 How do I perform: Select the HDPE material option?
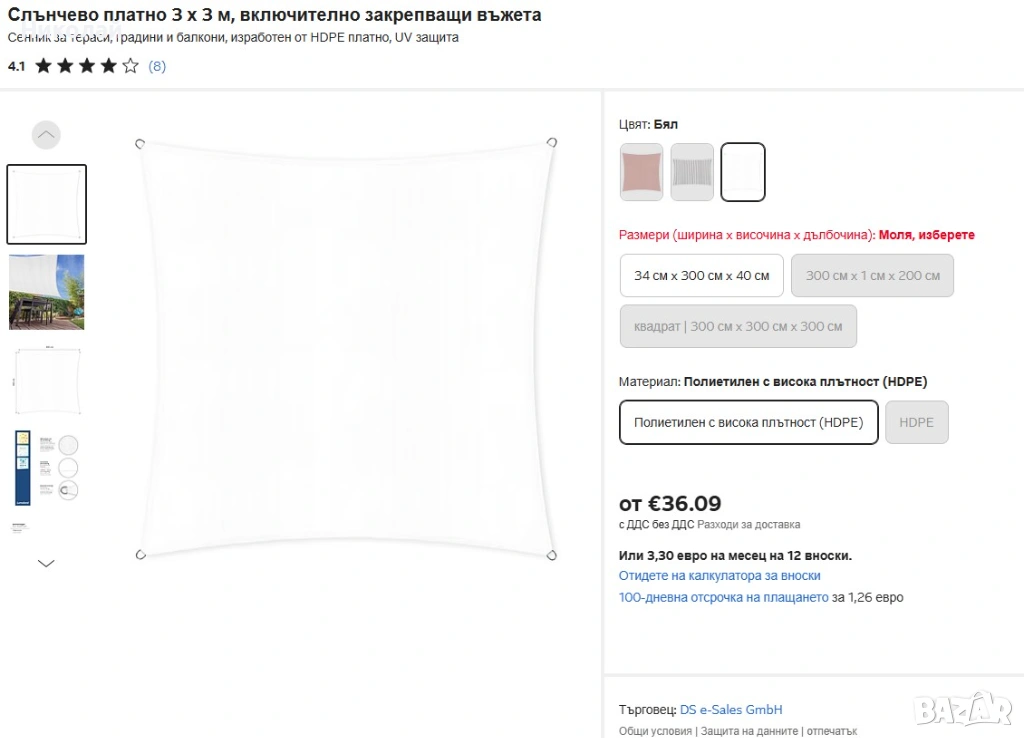click(916, 423)
